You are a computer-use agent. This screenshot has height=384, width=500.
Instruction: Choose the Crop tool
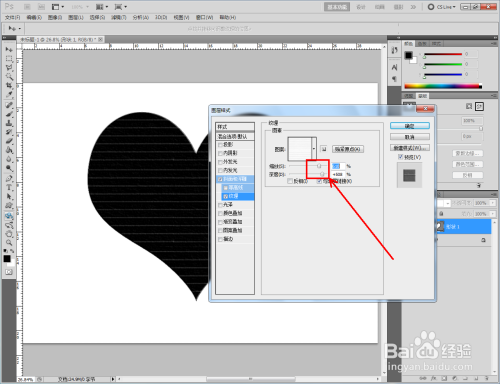[x=9, y=86]
